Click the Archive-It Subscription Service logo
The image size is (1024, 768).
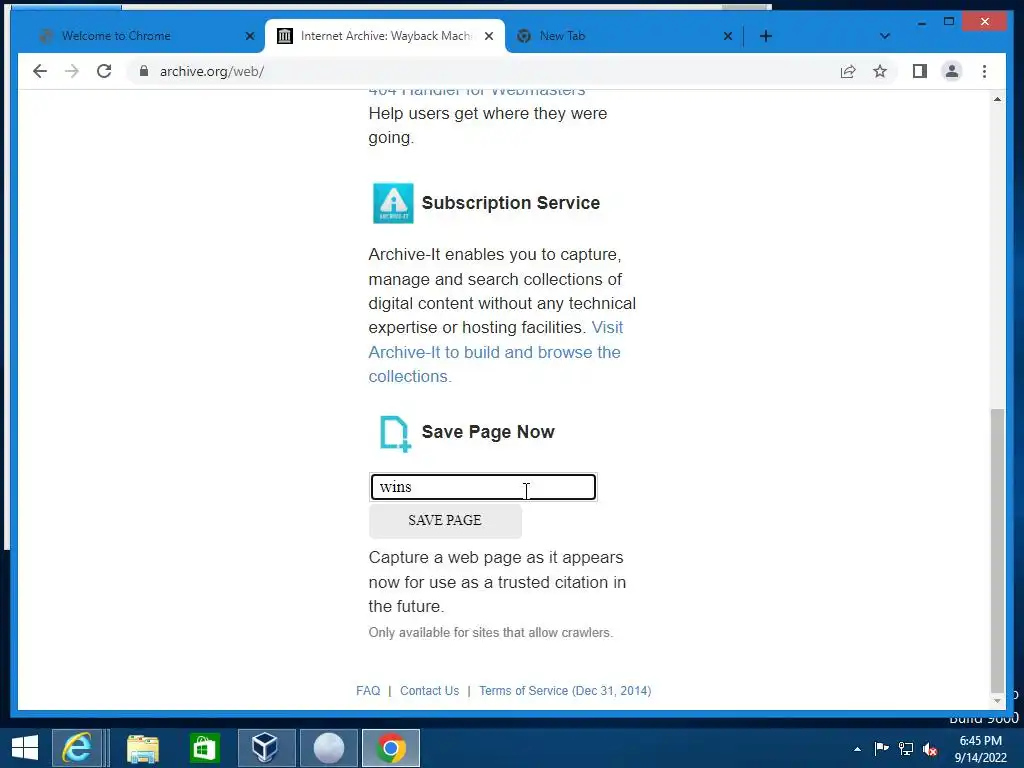pos(393,203)
